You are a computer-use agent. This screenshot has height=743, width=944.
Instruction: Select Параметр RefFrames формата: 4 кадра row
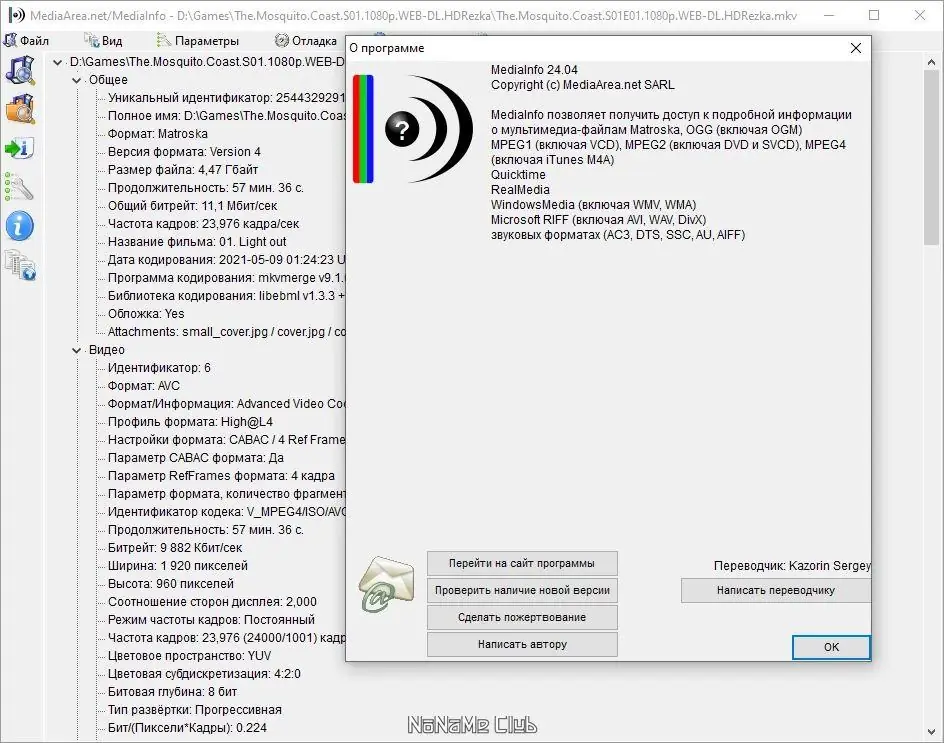click(x=221, y=476)
